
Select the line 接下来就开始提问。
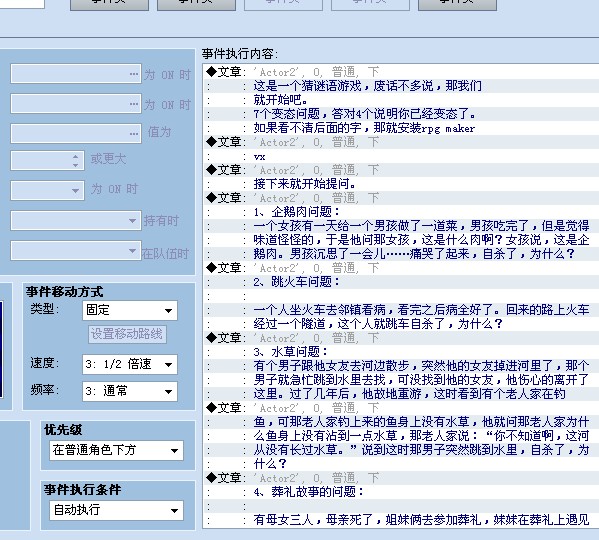coord(401,184)
